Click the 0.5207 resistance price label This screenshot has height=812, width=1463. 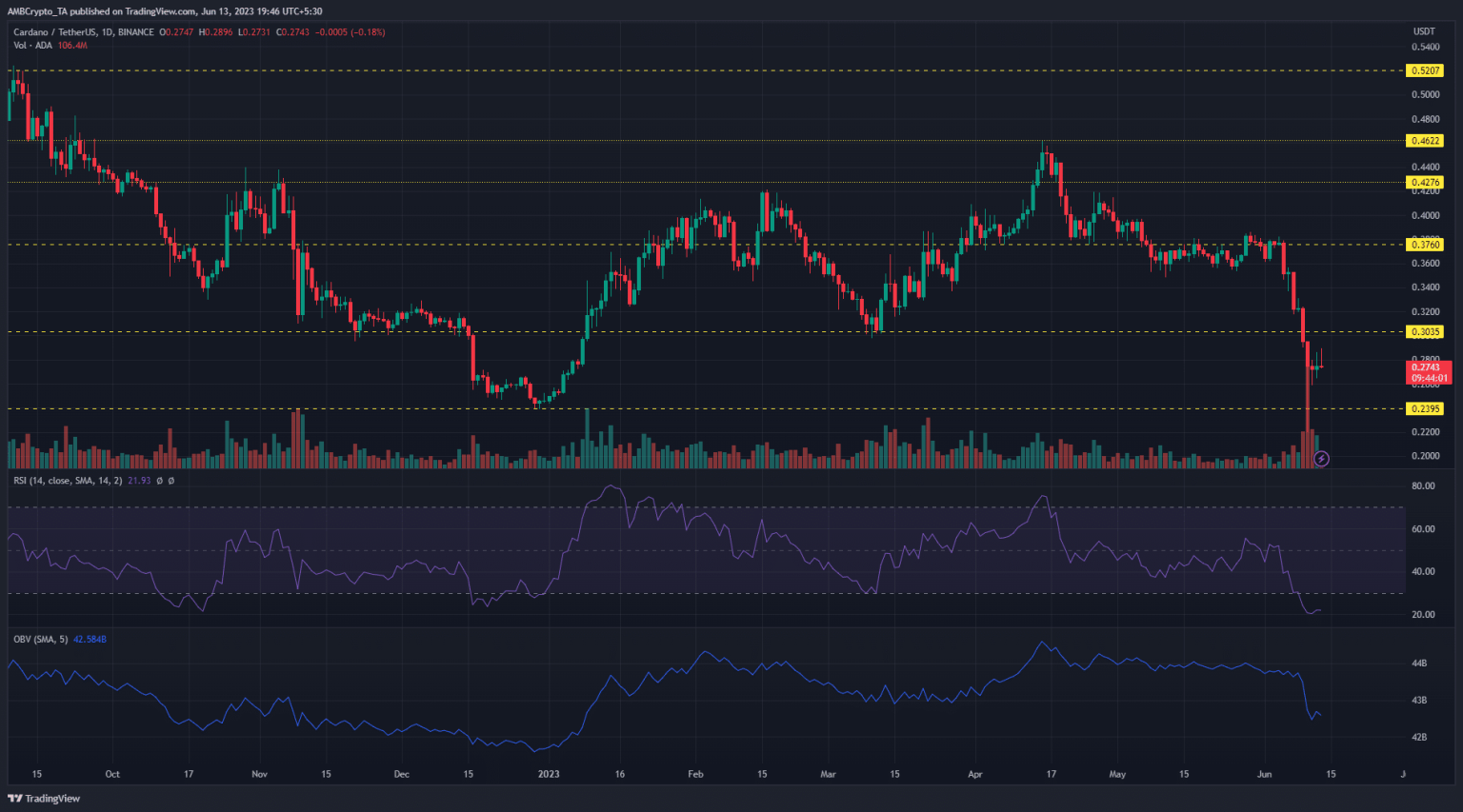1425,70
